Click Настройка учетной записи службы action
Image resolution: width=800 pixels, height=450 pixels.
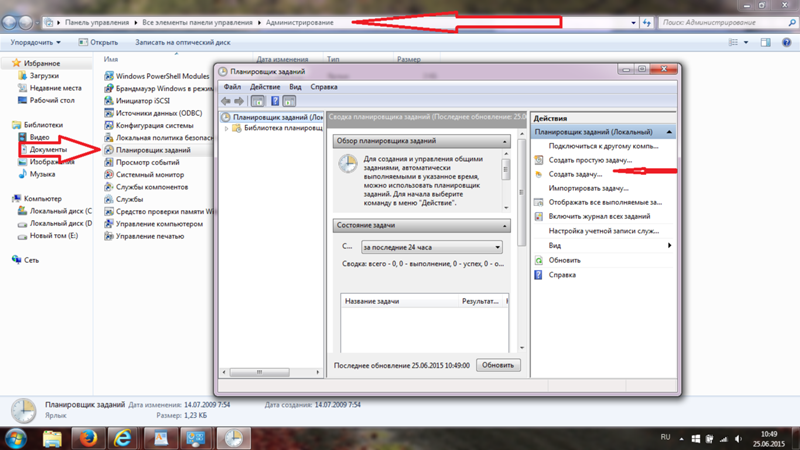(604, 231)
